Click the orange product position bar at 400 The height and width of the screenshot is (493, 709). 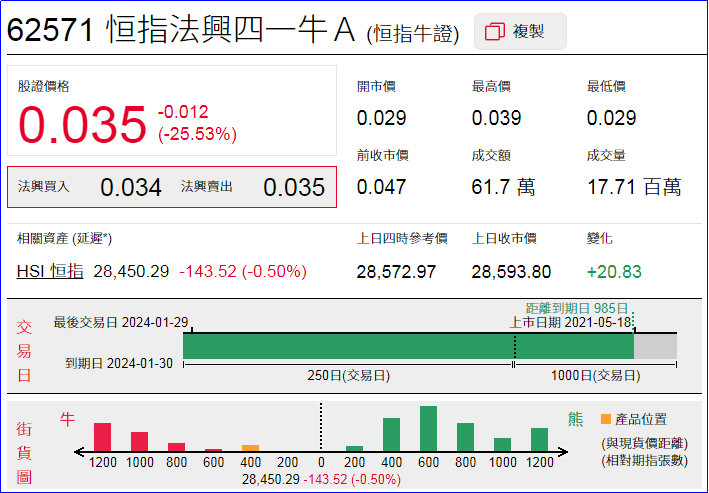(x=251, y=448)
